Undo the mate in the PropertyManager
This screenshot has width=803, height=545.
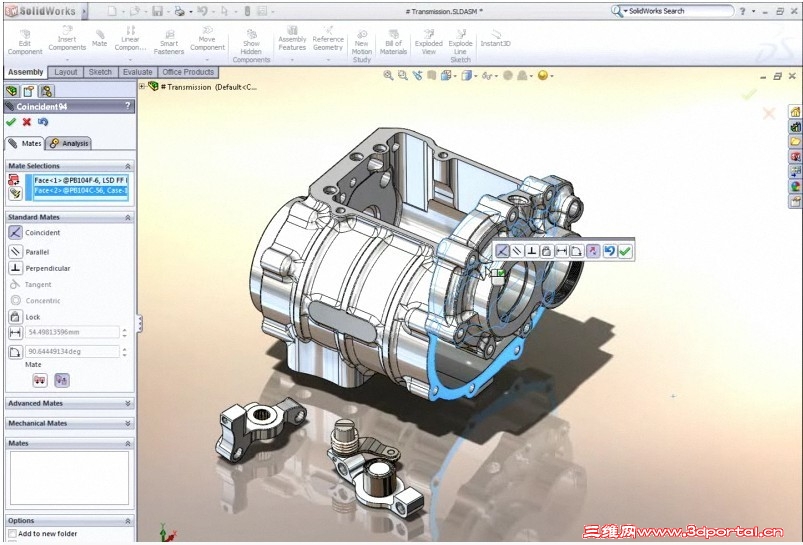tap(43, 122)
